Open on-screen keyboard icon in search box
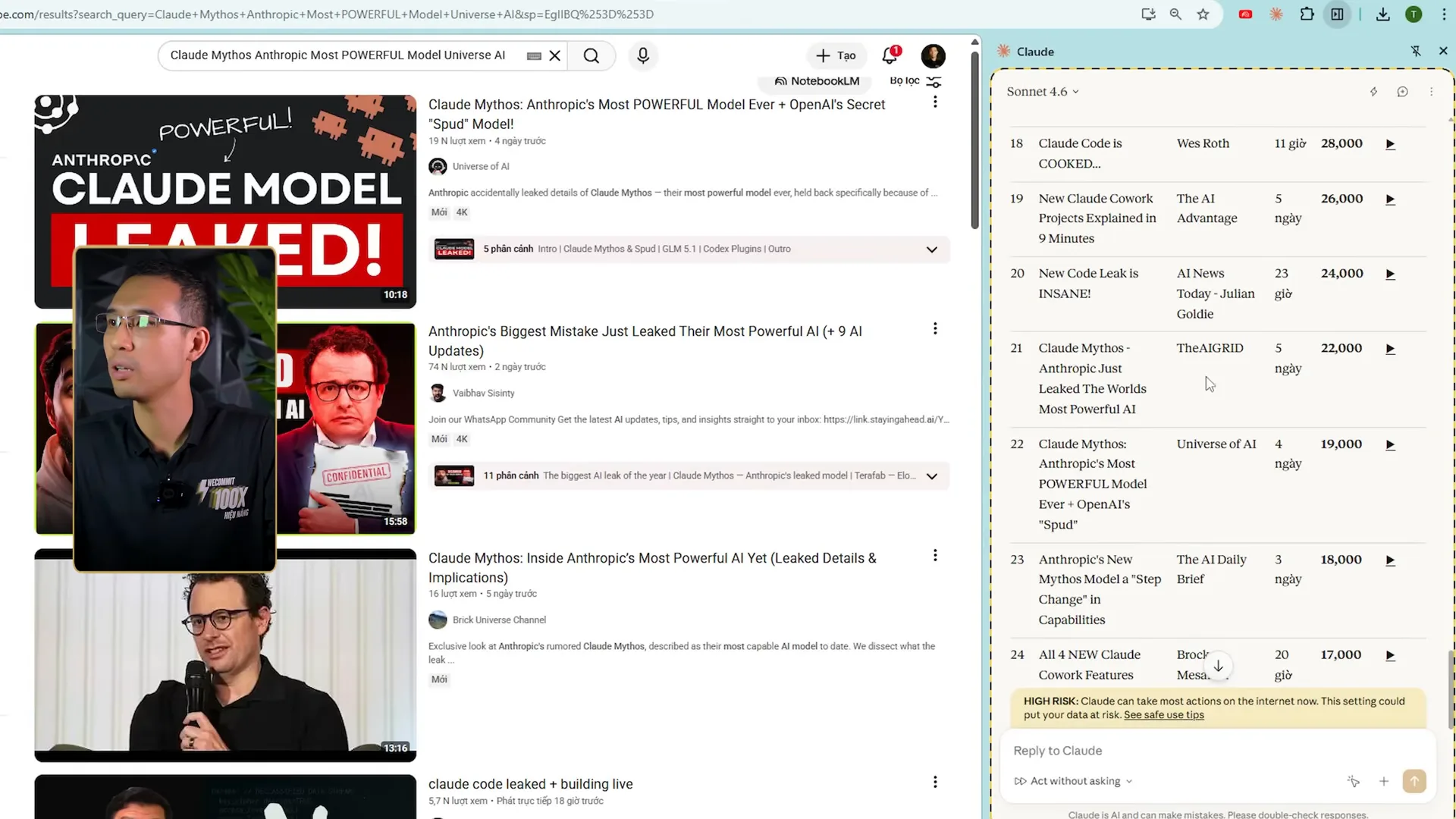The height and width of the screenshot is (819, 1456). click(x=534, y=56)
